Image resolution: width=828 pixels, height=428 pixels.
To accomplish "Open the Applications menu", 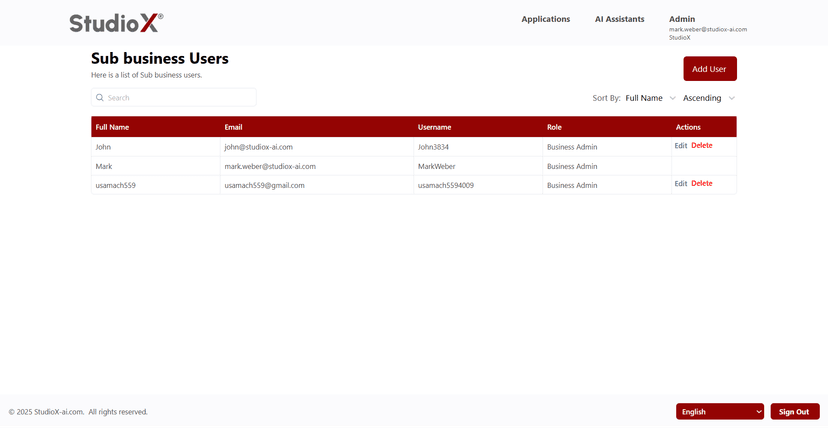I will tap(545, 19).
